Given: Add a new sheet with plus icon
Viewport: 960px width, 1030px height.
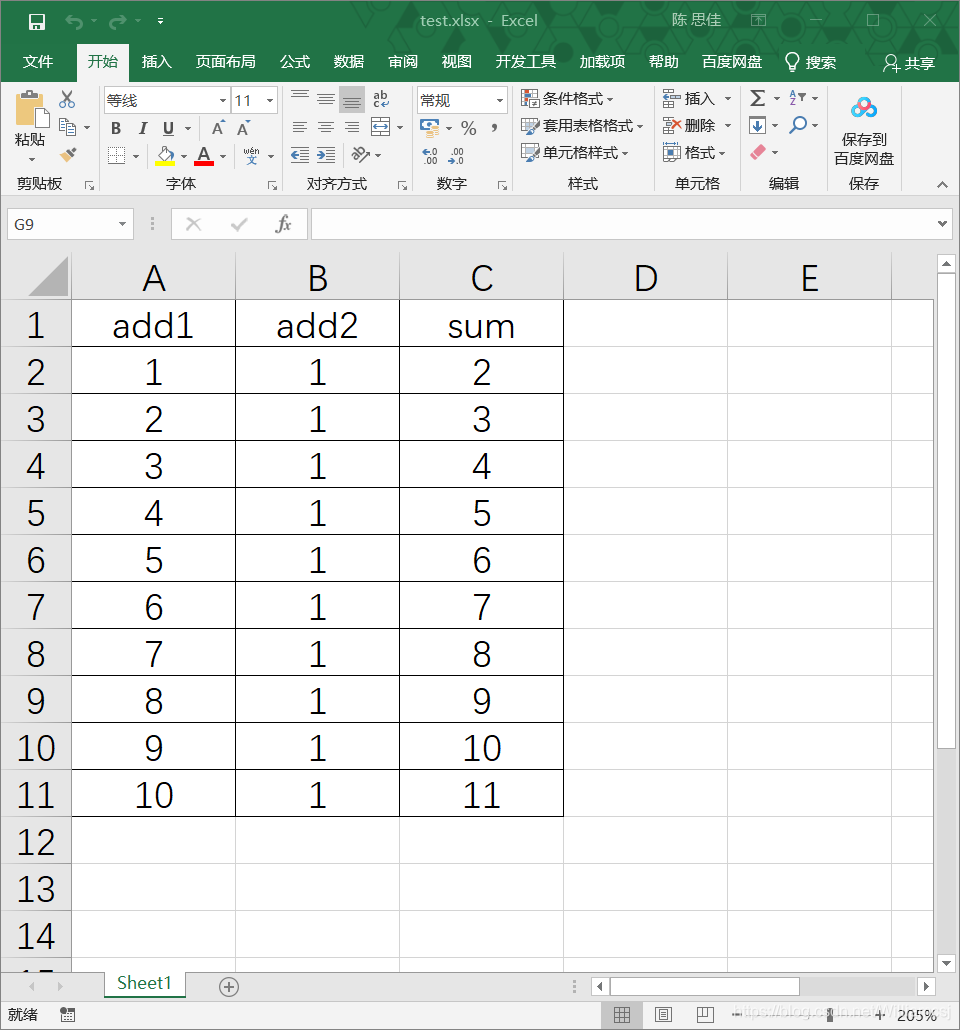Looking at the screenshot, I should [229, 987].
